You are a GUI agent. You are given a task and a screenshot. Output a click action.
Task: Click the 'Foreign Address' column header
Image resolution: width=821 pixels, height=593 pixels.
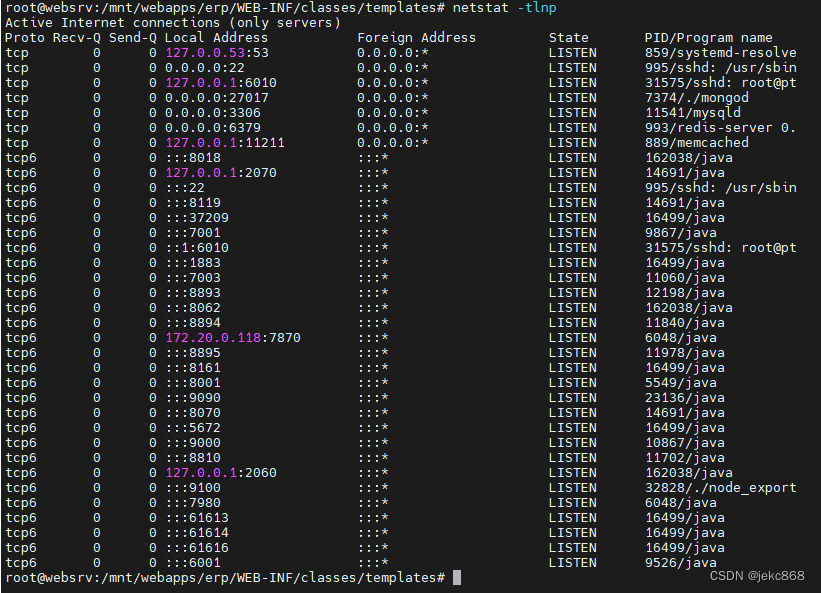click(x=416, y=38)
